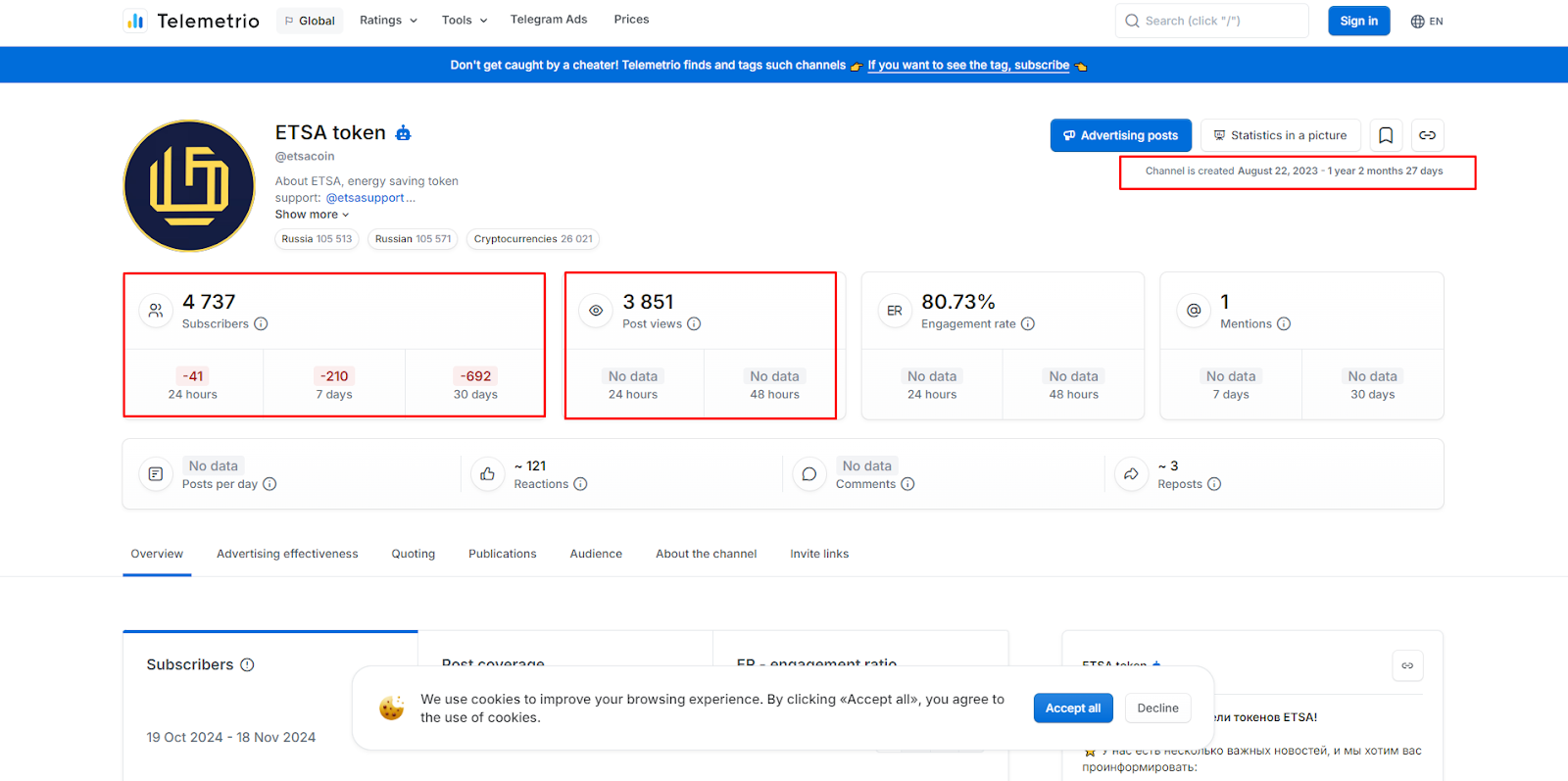Open the @etsasupport link
Screen dimensions: 1568x781
tap(365, 198)
